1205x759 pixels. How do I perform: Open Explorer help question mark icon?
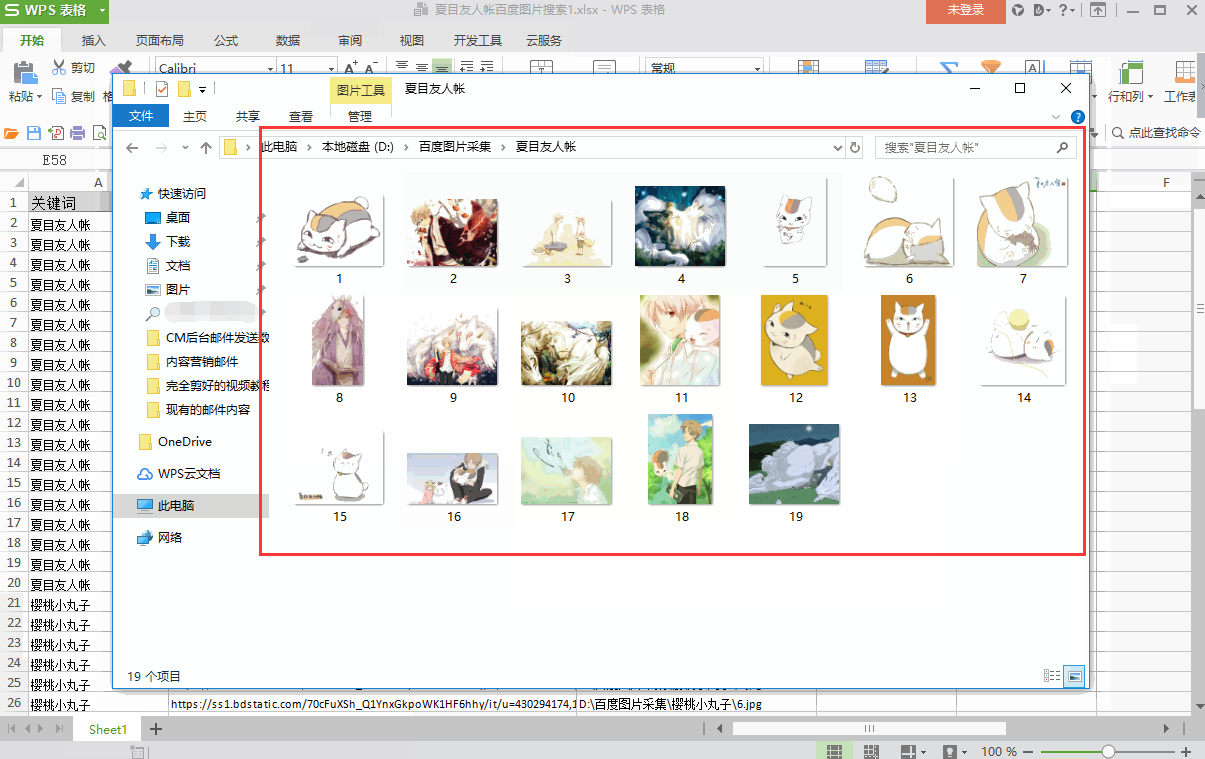click(1078, 117)
